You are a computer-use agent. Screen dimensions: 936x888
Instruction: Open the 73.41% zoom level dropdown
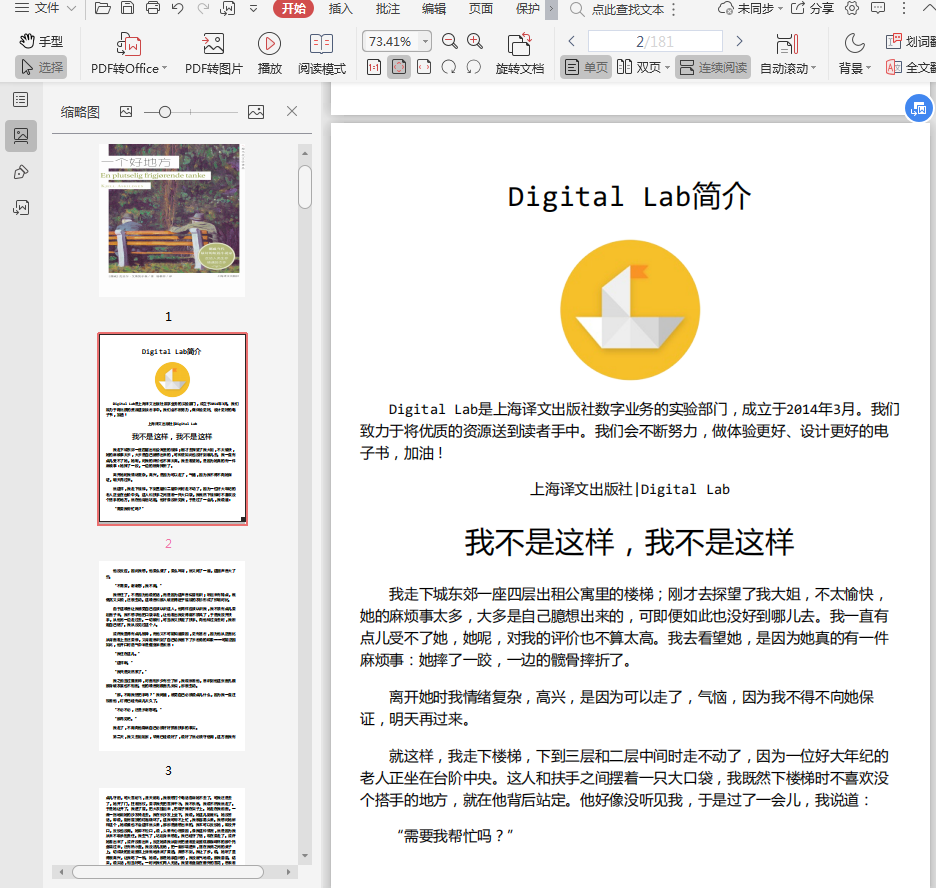(424, 42)
